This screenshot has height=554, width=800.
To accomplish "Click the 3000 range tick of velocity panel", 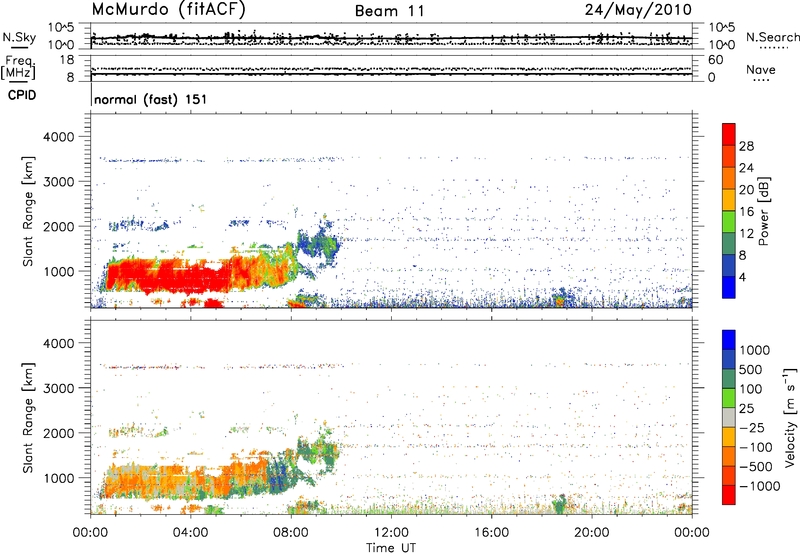I will (58, 388).
